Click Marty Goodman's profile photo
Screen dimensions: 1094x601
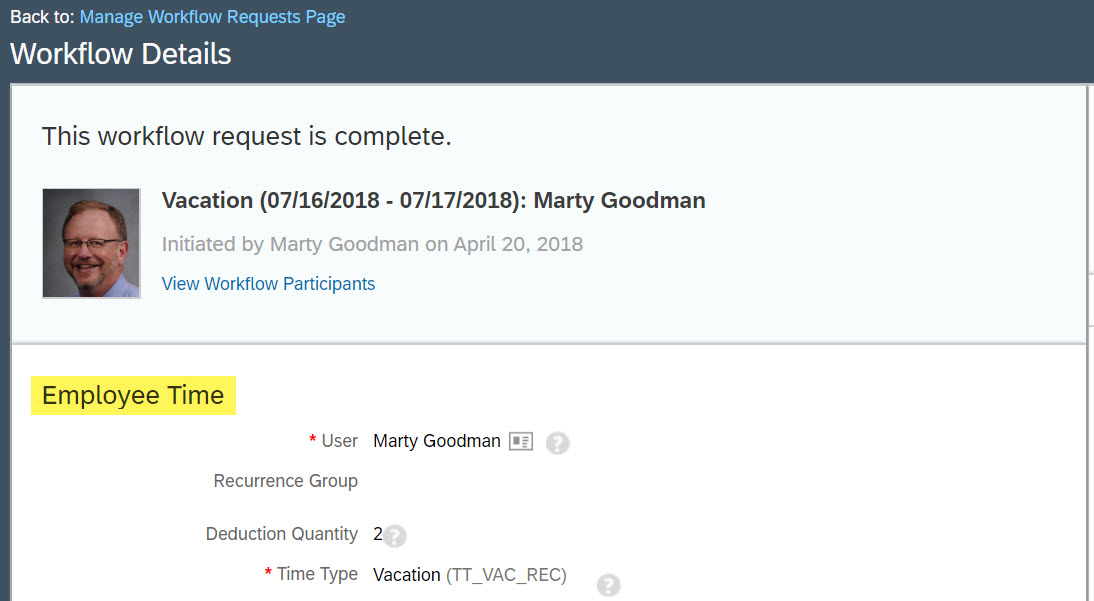pos(91,243)
